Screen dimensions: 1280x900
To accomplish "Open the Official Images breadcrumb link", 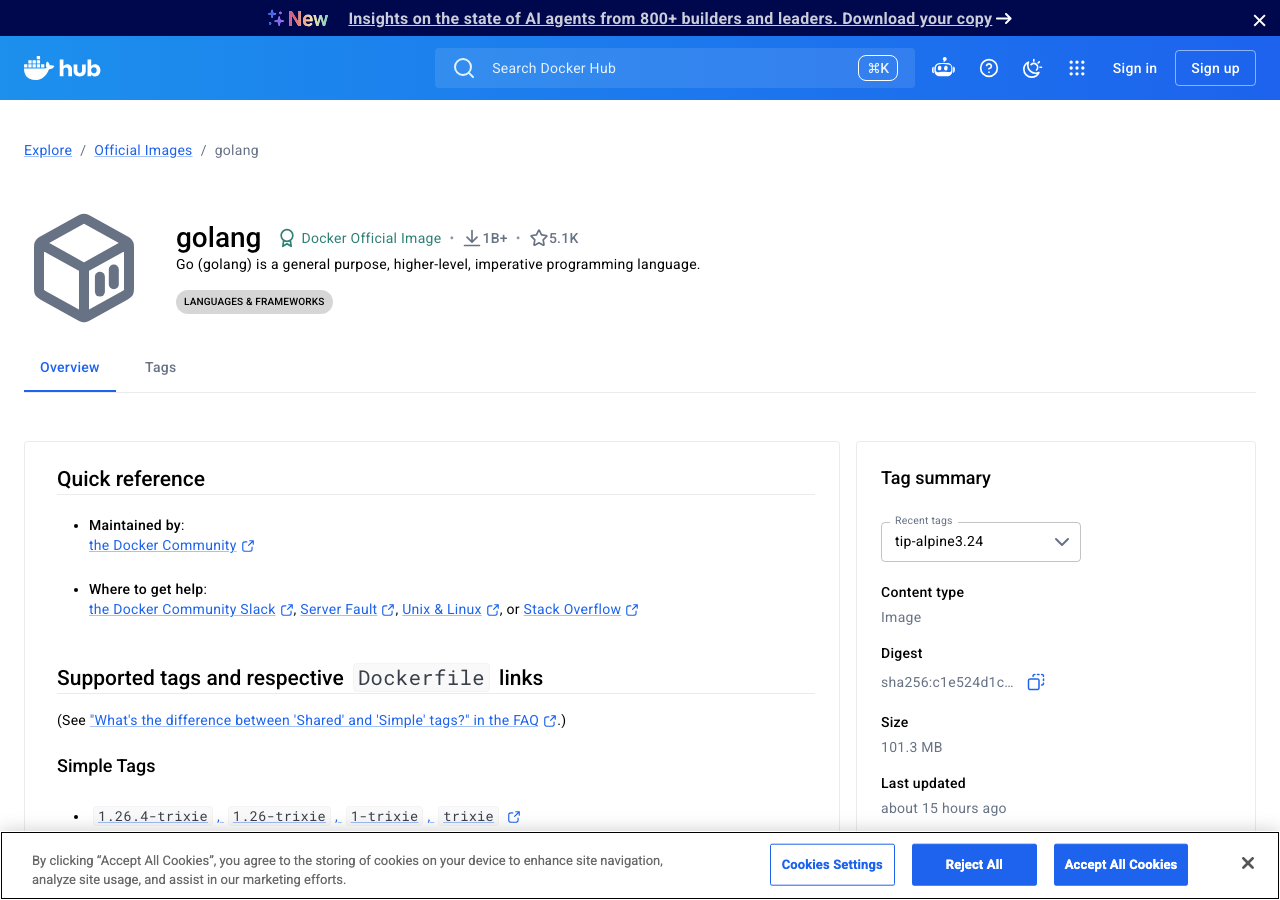I will pos(143,150).
